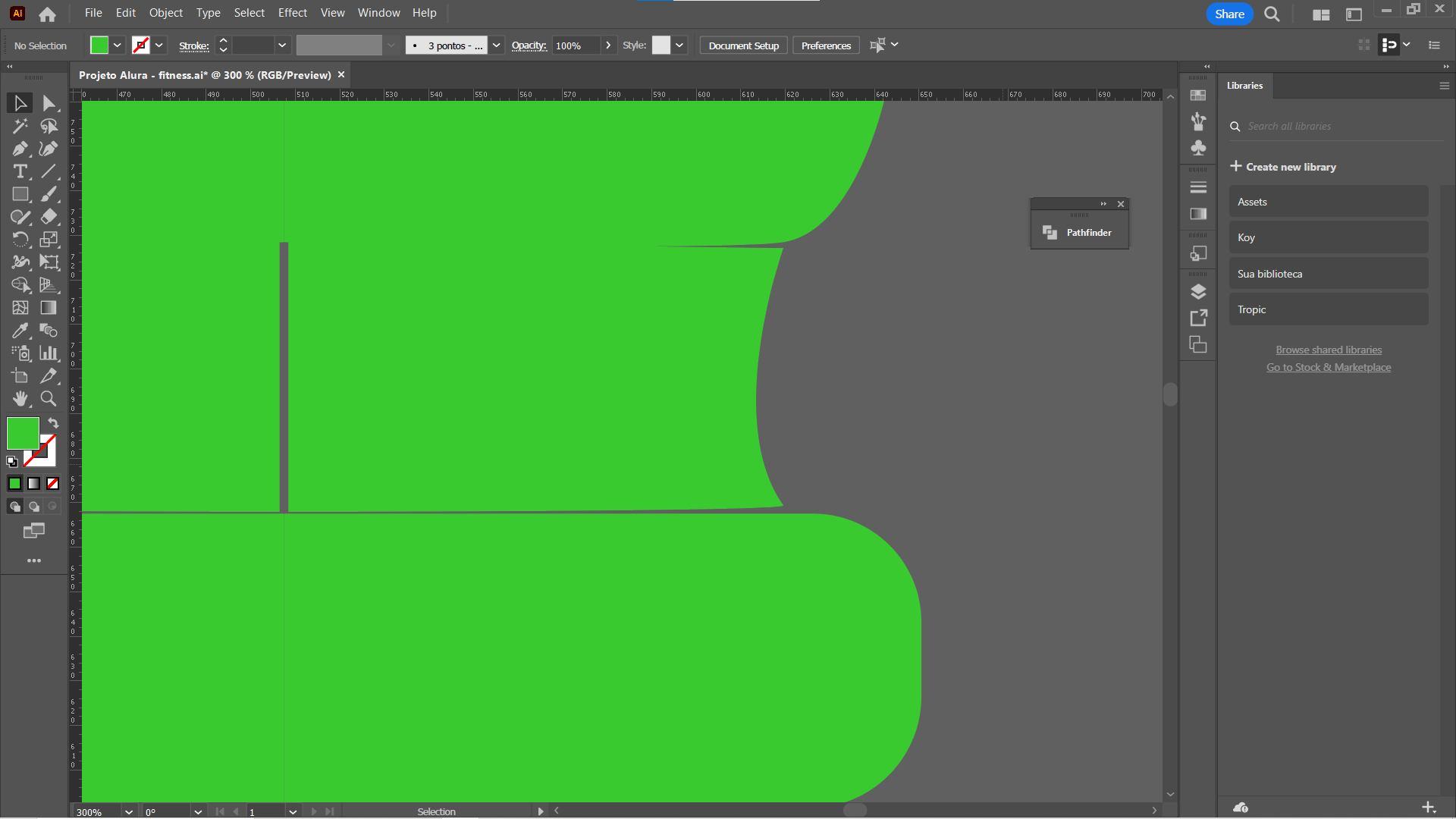Select the Eraser tool
The height and width of the screenshot is (819, 1456).
point(49,217)
